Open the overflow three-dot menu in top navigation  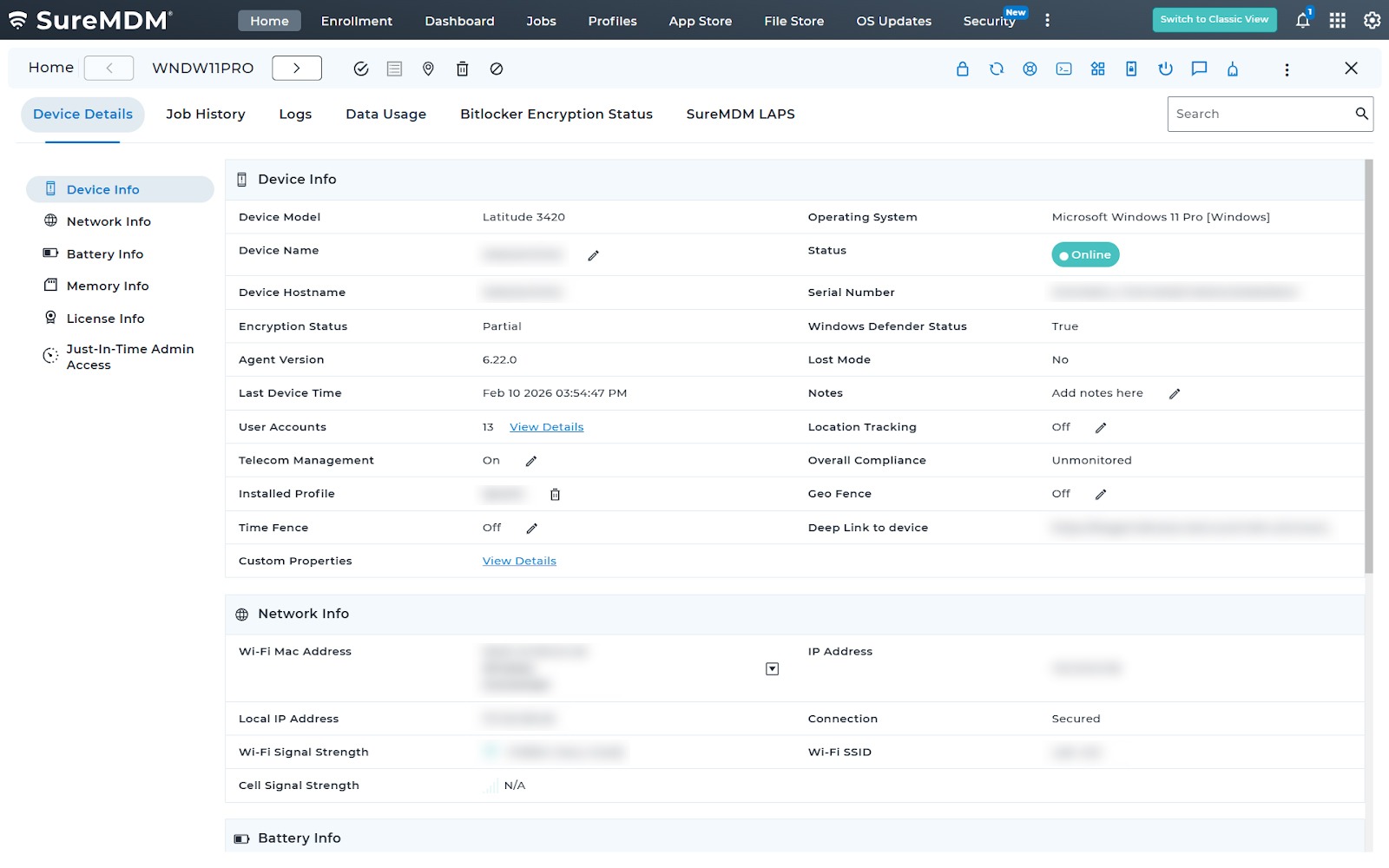coord(1048,20)
